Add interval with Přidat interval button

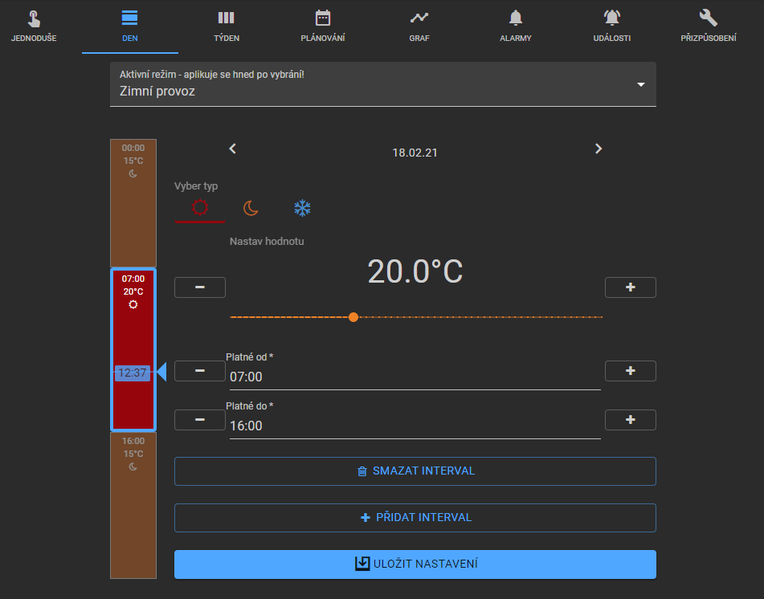[x=415, y=518]
